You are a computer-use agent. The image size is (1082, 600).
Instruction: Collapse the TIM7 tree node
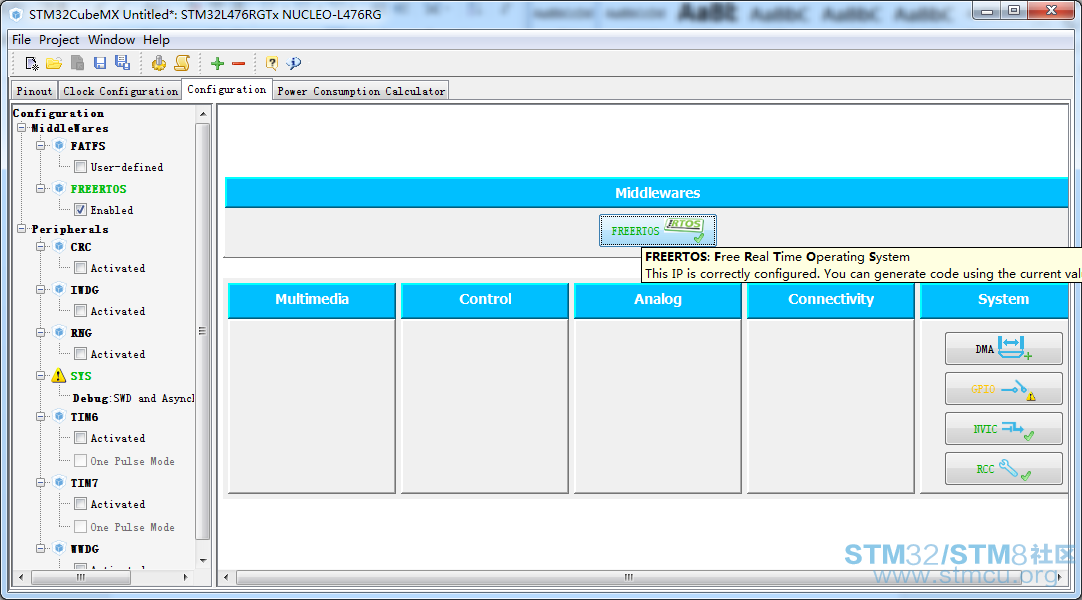coord(41,483)
